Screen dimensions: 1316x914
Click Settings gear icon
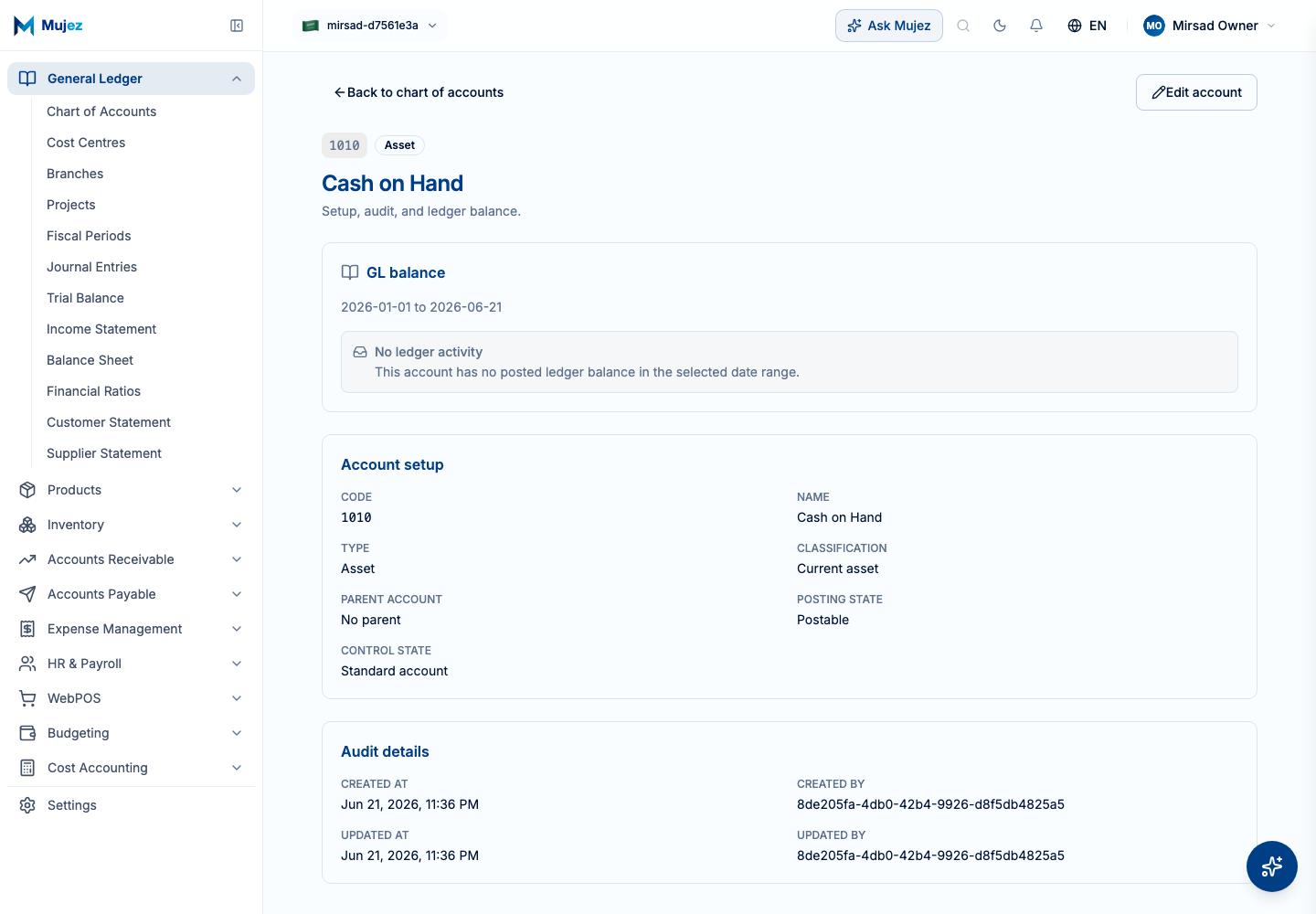[x=27, y=805]
